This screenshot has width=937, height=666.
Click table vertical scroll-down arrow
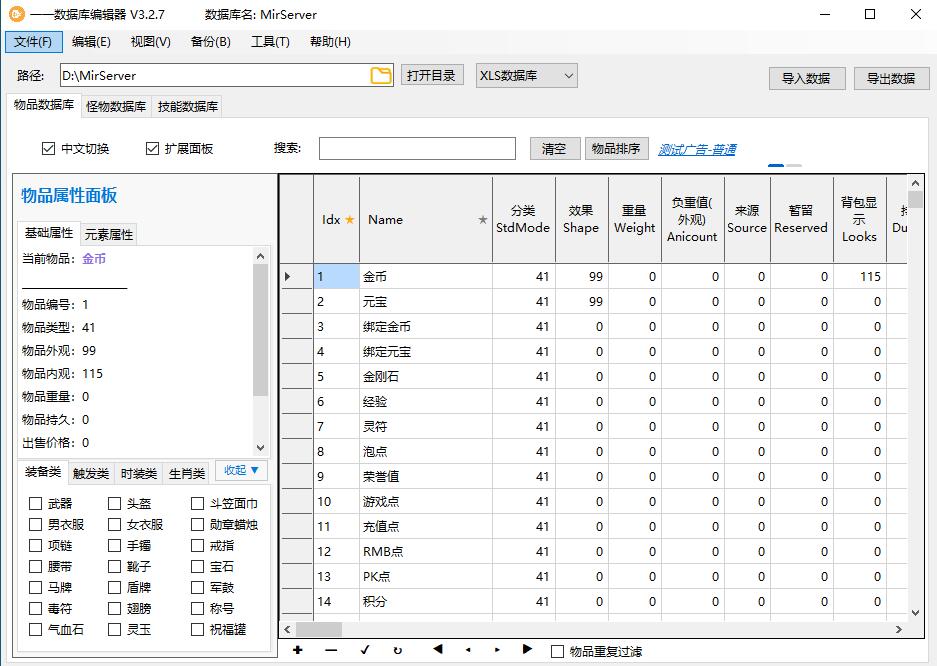(915, 612)
